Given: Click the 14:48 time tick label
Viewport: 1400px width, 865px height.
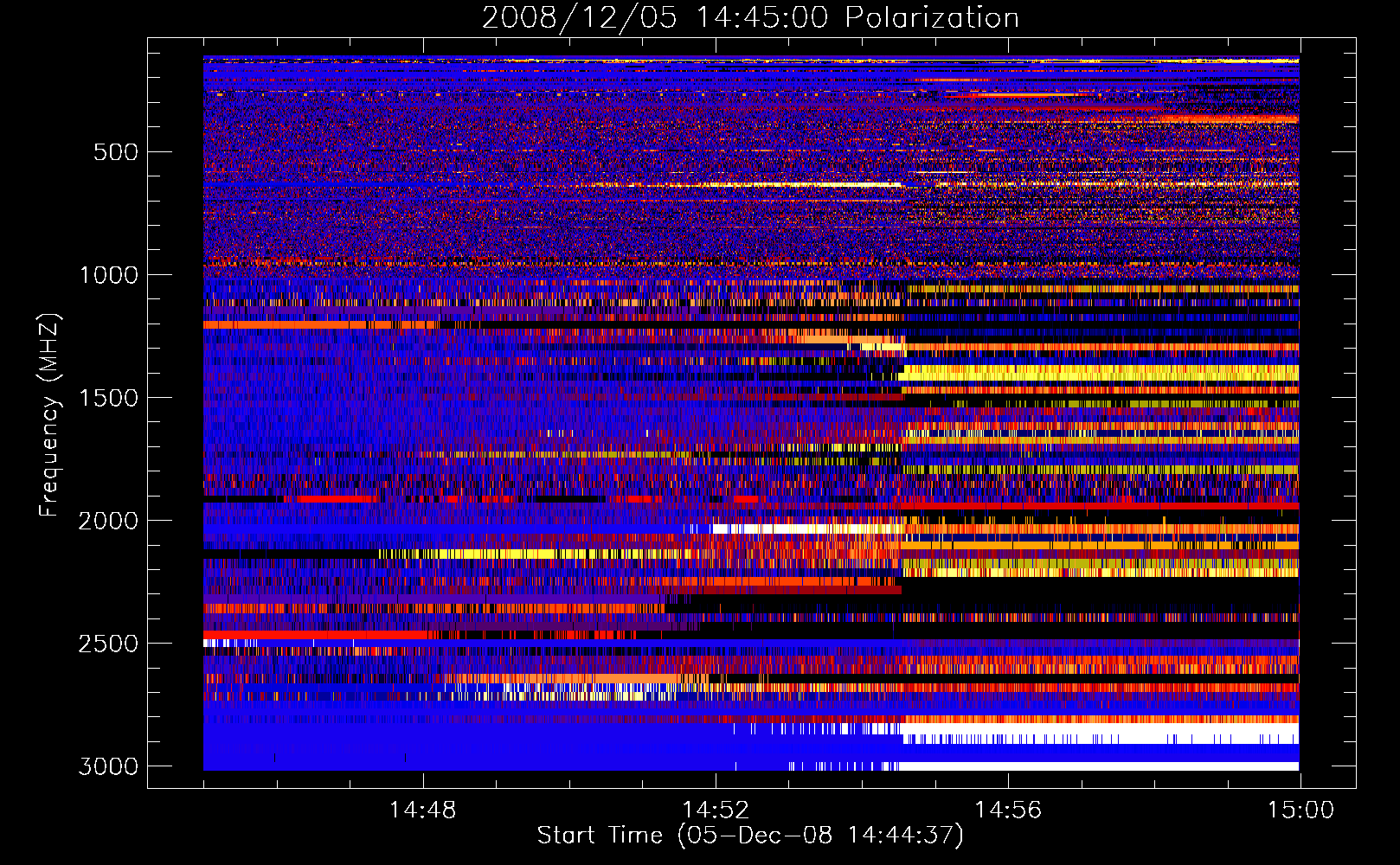Looking at the screenshot, I should 423,811.
